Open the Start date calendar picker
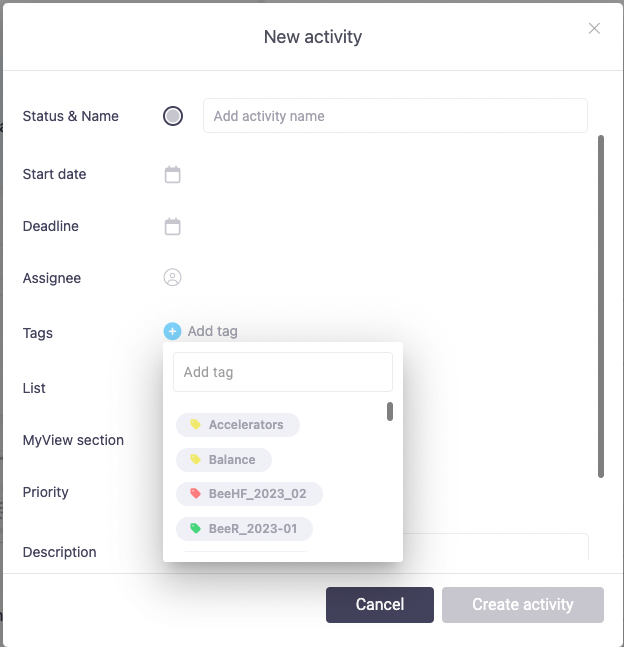 [173, 175]
